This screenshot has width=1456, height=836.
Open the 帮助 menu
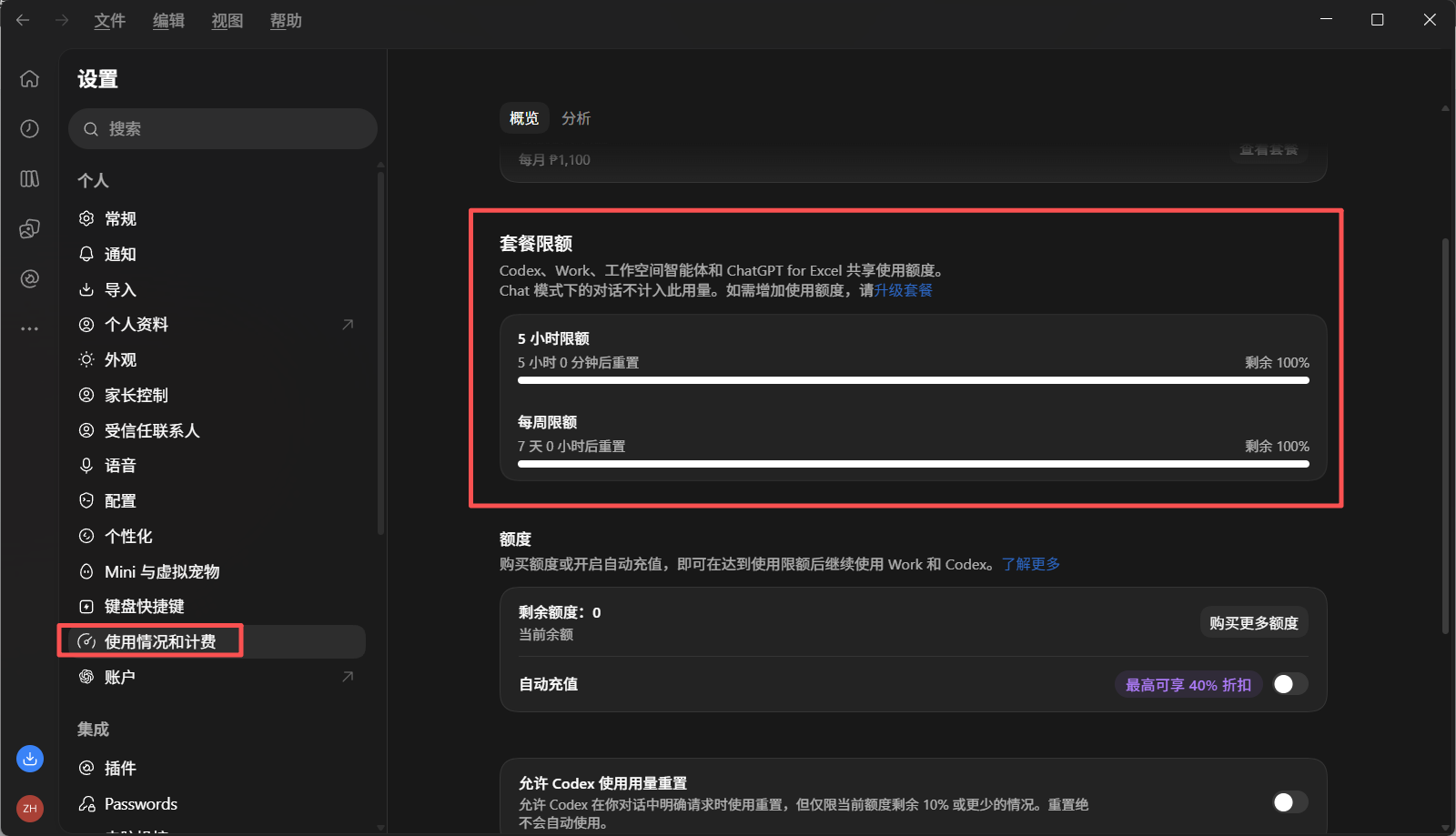286,20
